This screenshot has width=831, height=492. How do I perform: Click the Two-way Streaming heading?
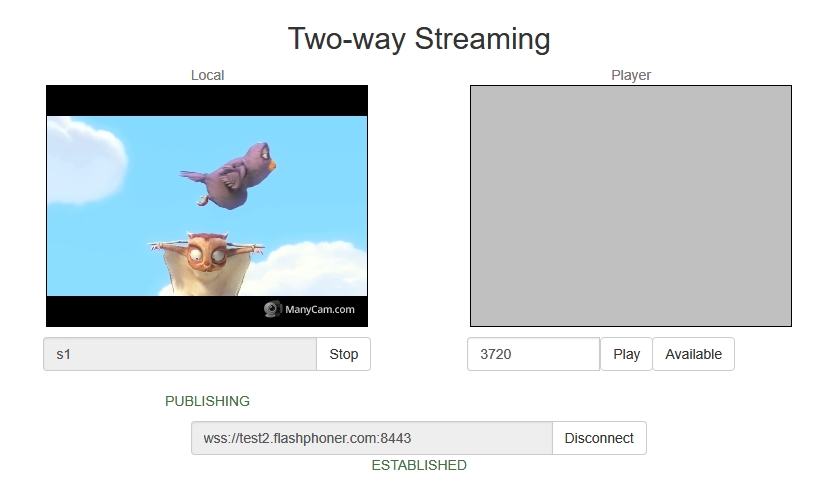[x=419, y=39]
